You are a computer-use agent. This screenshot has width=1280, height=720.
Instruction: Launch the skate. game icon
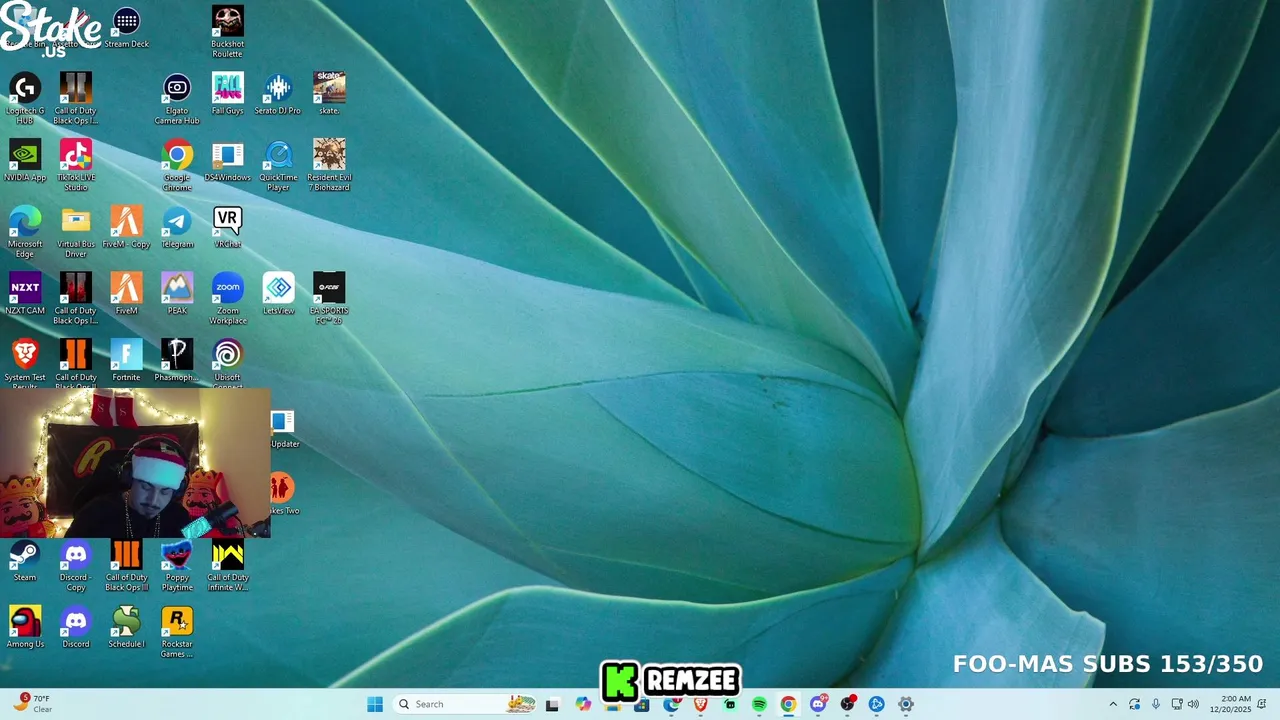(329, 94)
